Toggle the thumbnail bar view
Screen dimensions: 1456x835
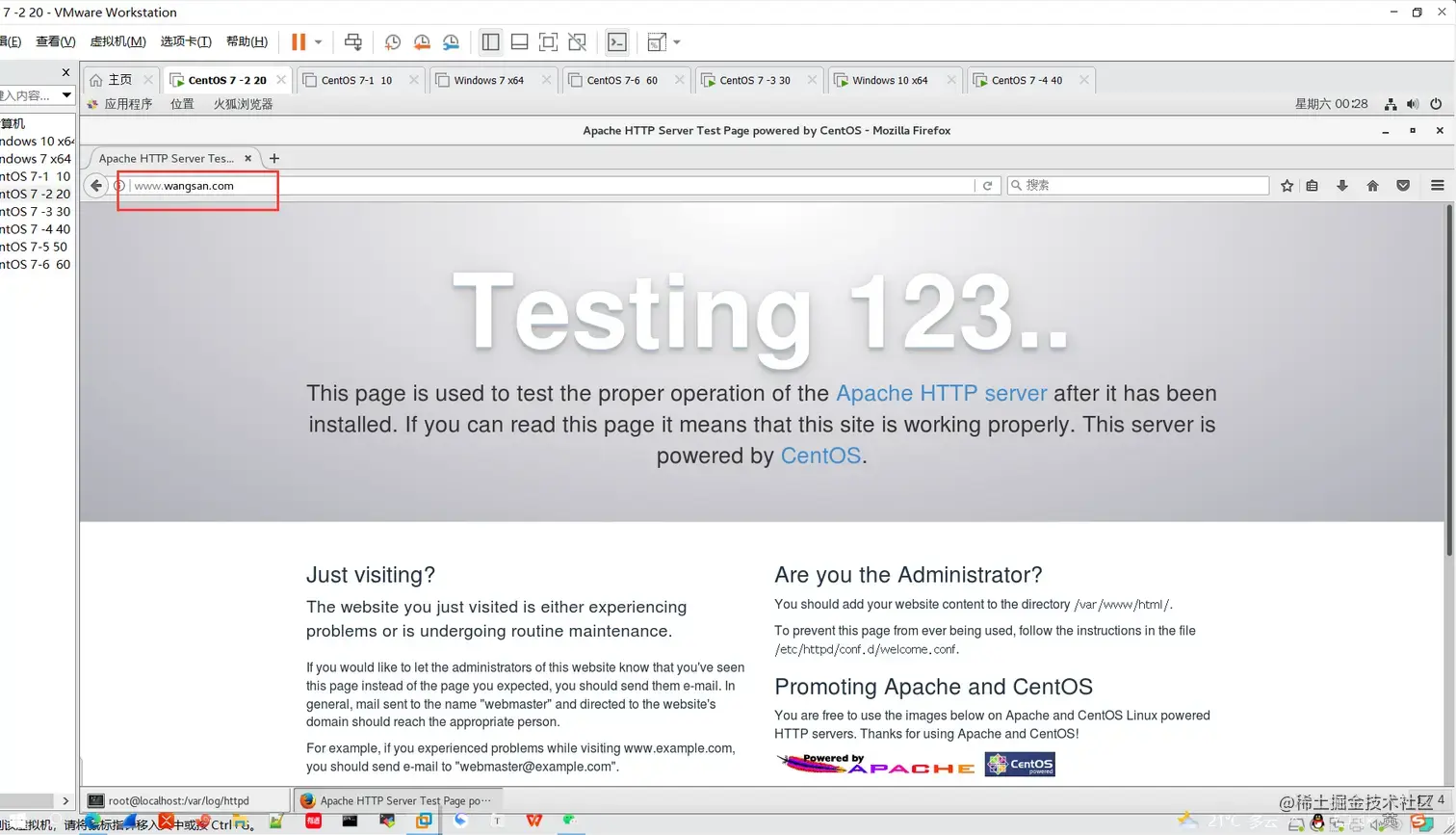(x=519, y=41)
